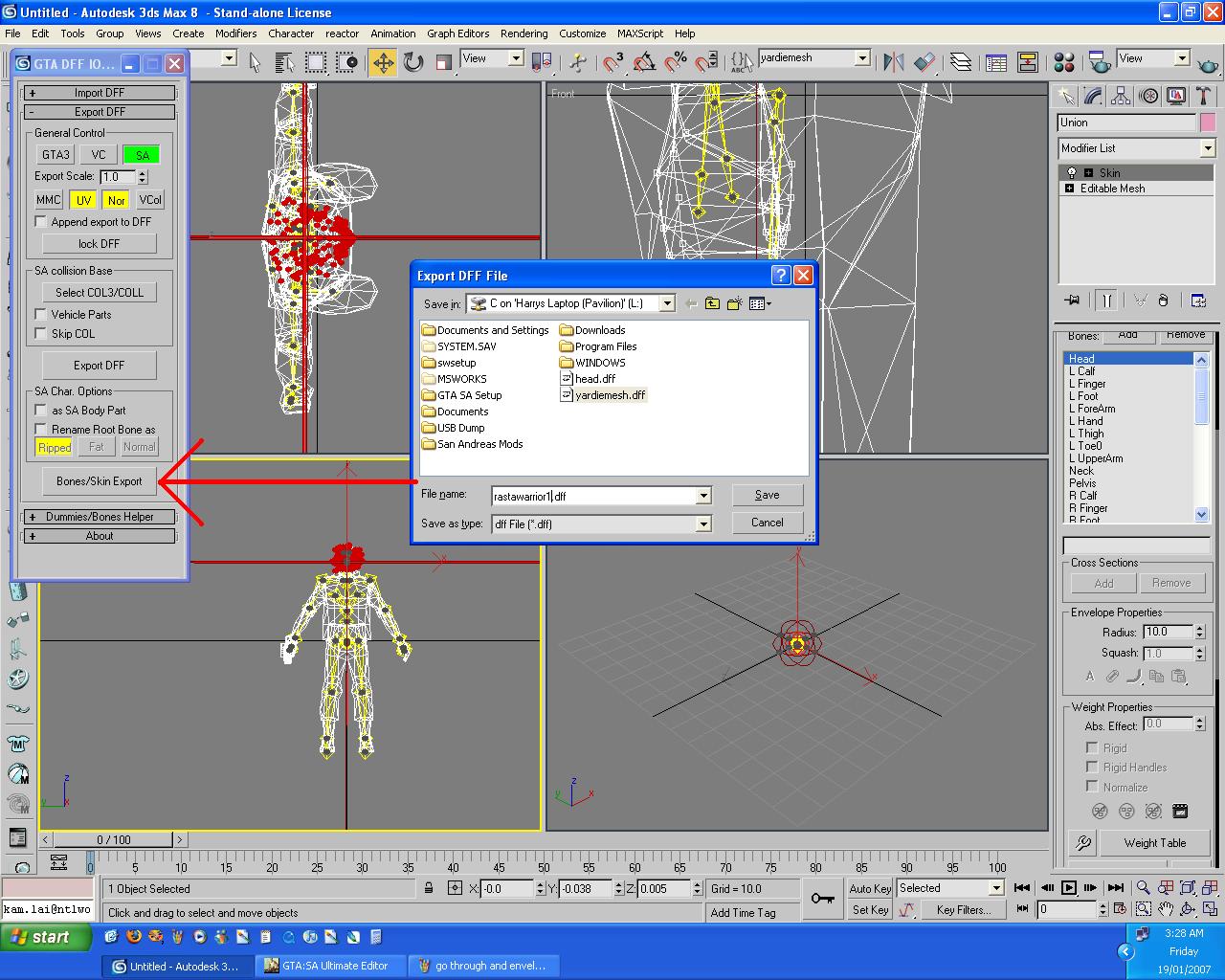Enable the Vehicle Parts checkbox
1225x980 pixels.
click(40, 314)
